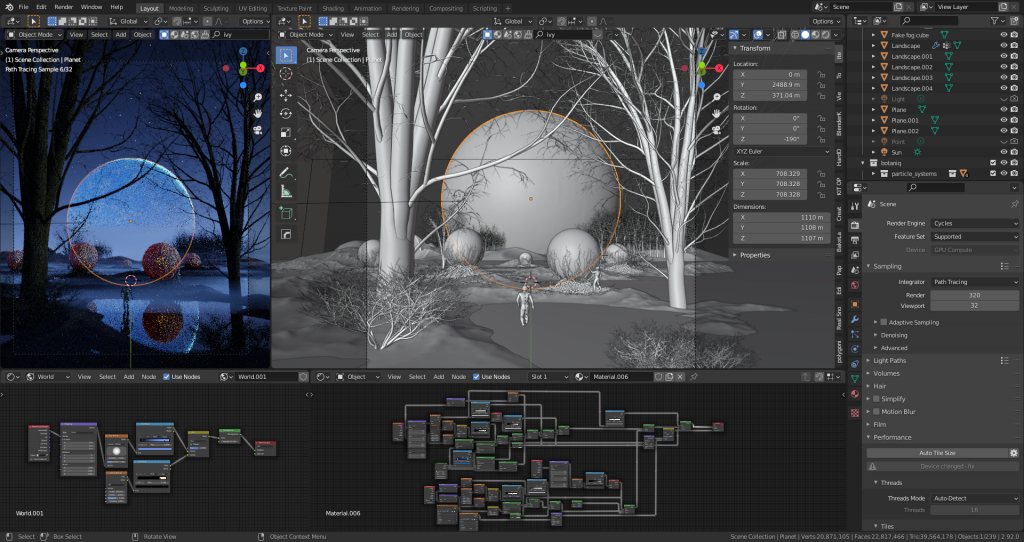Select the Select Box tool in viewport toolbar
The image size is (1024, 542).
coord(285,56)
